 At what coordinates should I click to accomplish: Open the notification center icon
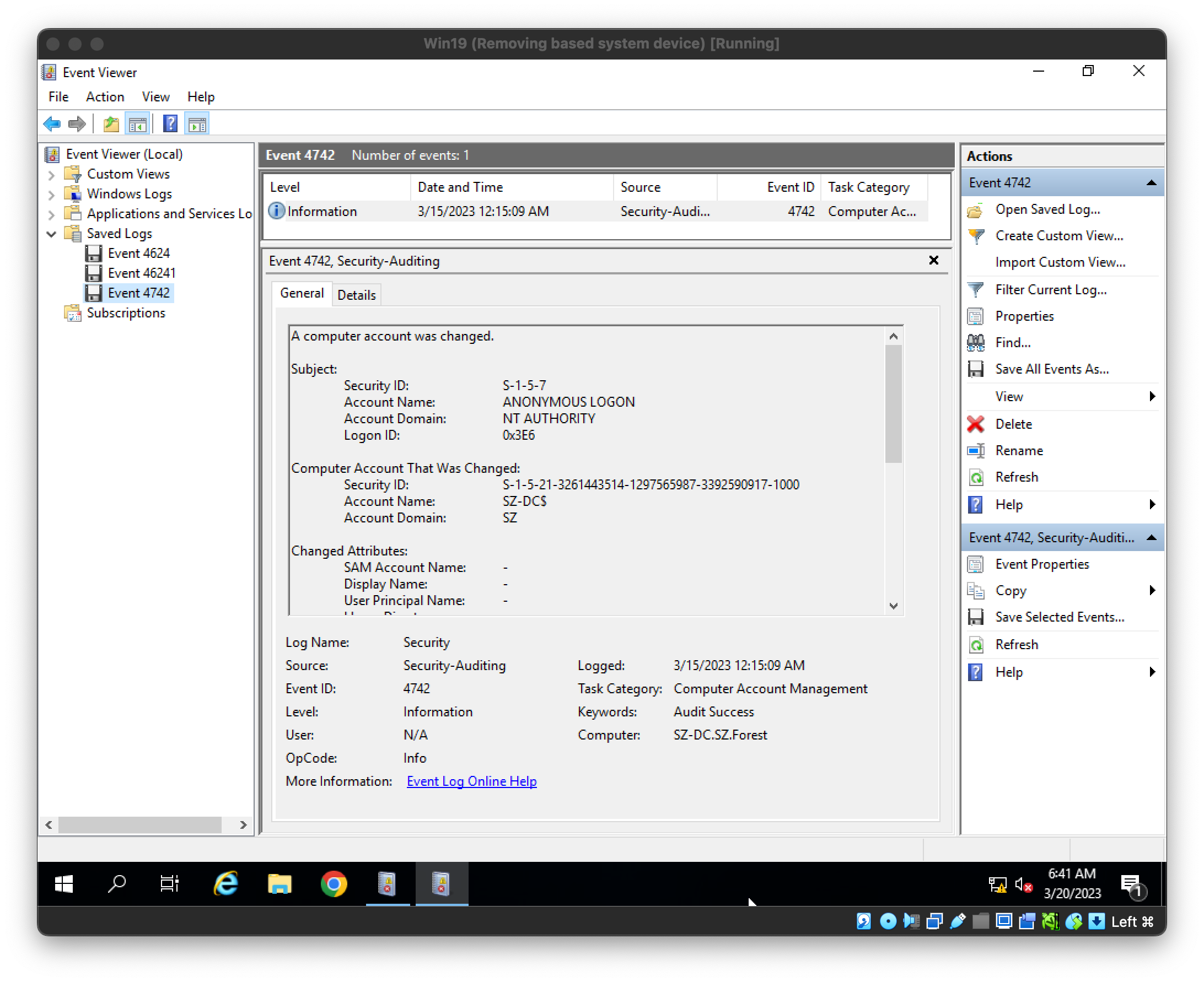click(1132, 886)
